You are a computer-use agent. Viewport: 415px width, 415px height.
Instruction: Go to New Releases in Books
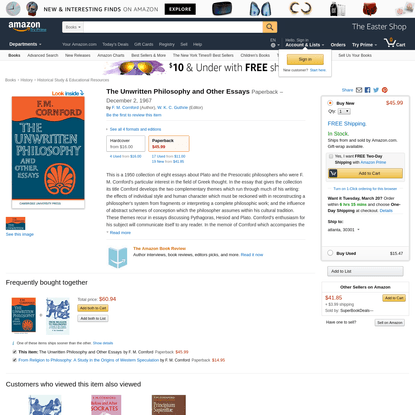(78, 55)
